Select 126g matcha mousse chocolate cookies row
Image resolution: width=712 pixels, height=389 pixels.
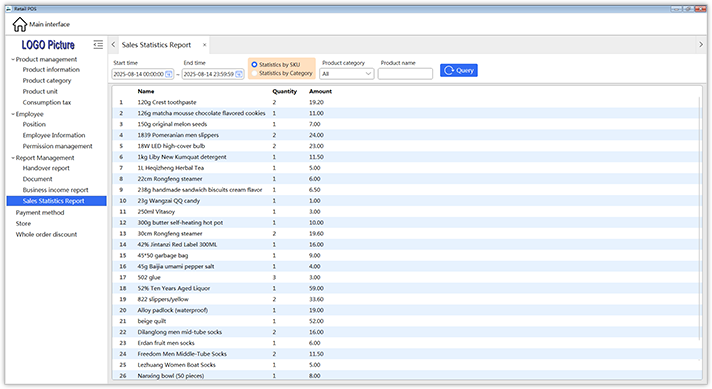[406, 113]
